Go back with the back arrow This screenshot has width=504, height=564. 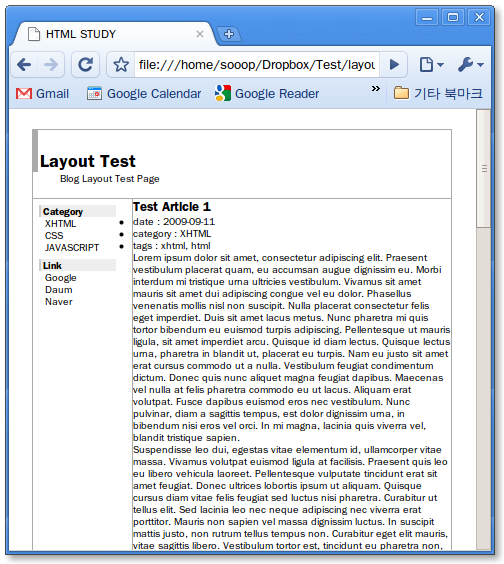[x=24, y=65]
